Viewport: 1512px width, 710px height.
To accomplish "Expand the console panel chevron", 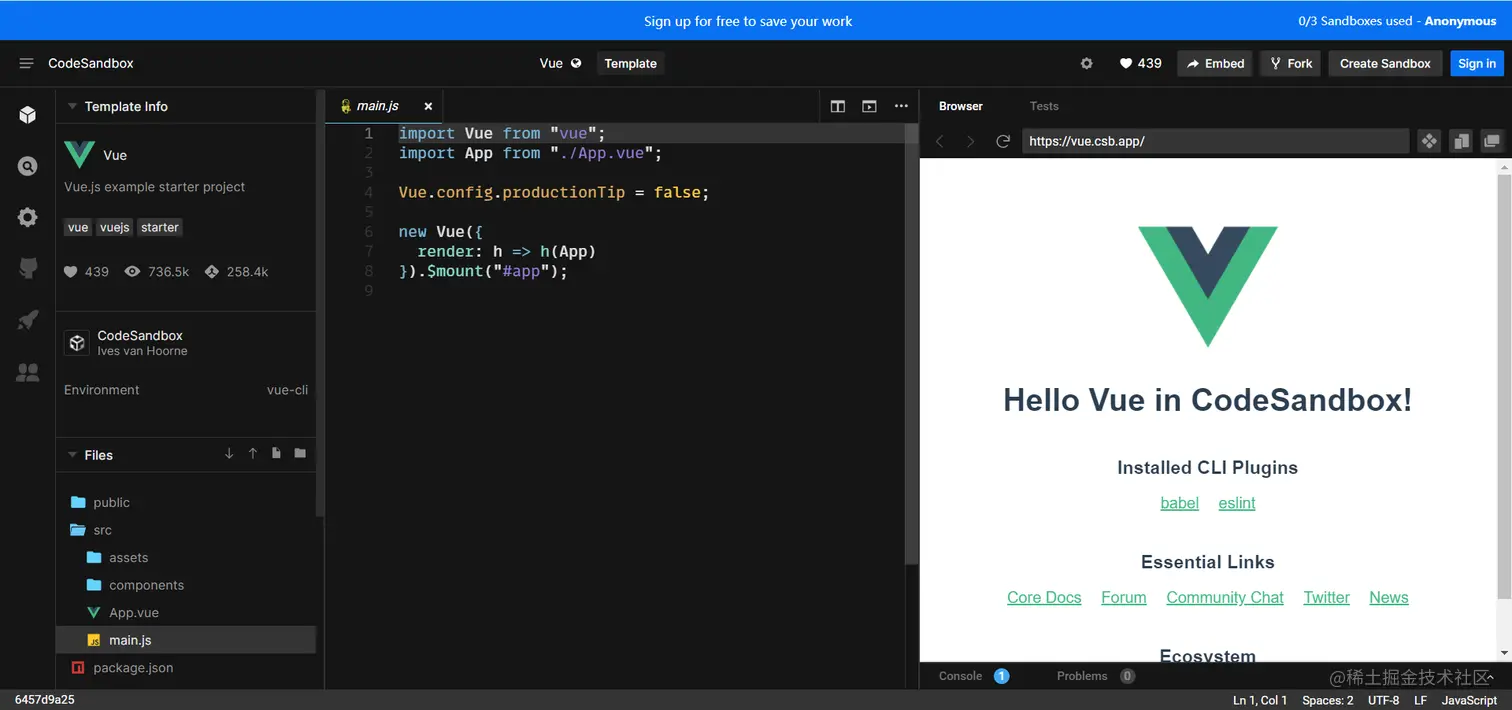I will (x=1490, y=677).
